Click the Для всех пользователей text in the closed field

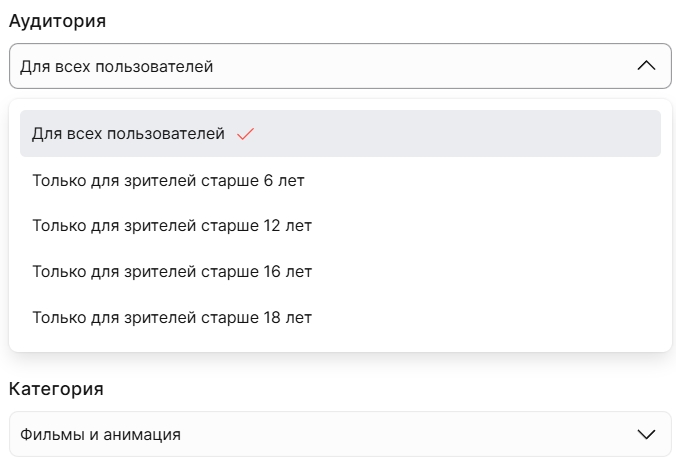click(116, 67)
